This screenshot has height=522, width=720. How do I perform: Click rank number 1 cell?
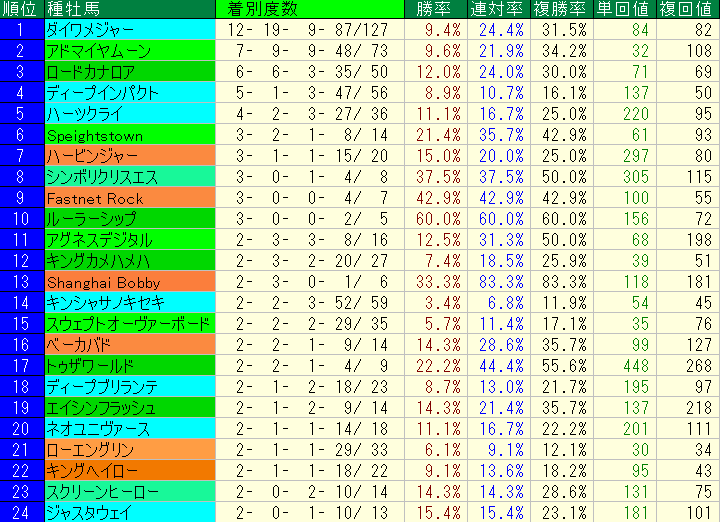coord(22,30)
